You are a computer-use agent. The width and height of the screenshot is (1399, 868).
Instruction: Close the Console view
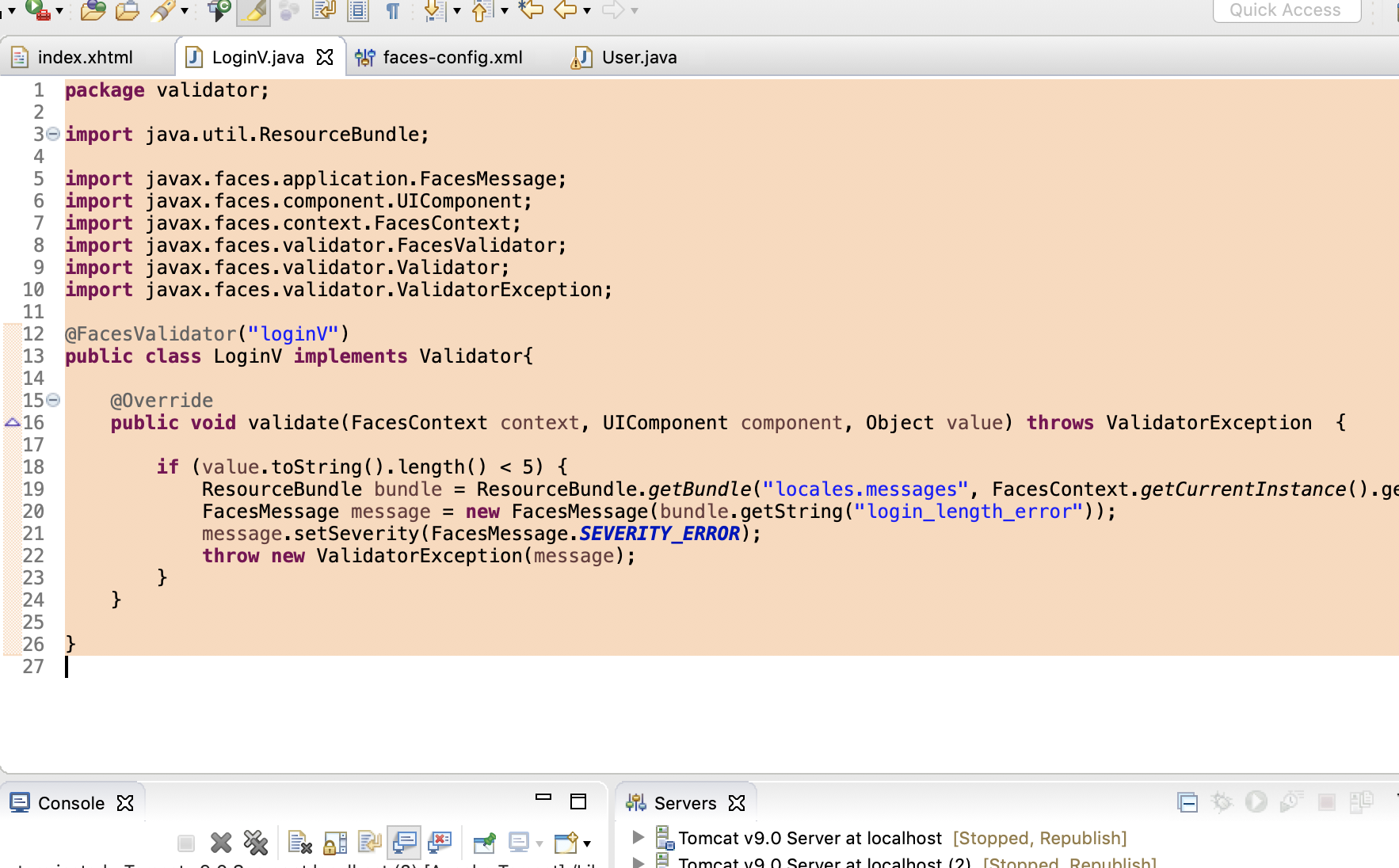point(125,803)
